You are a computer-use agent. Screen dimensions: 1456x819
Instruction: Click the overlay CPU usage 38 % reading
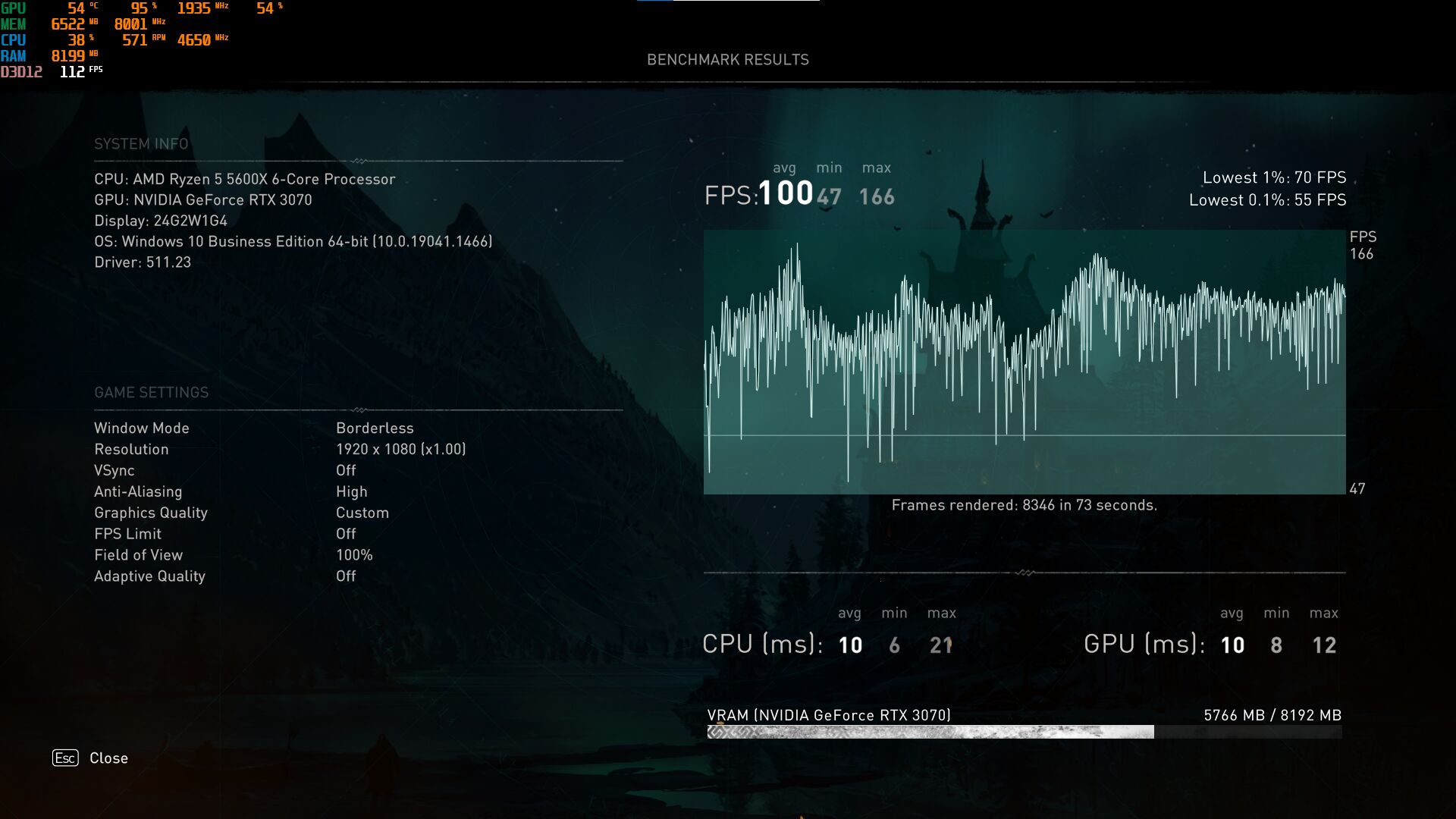[x=80, y=40]
